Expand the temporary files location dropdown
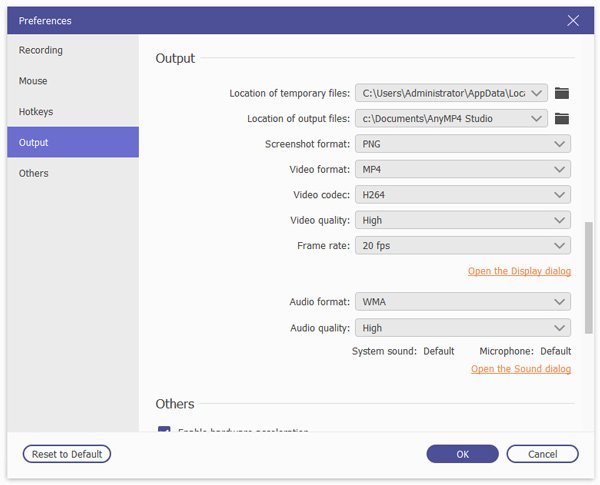The height and width of the screenshot is (485, 600). pos(539,93)
